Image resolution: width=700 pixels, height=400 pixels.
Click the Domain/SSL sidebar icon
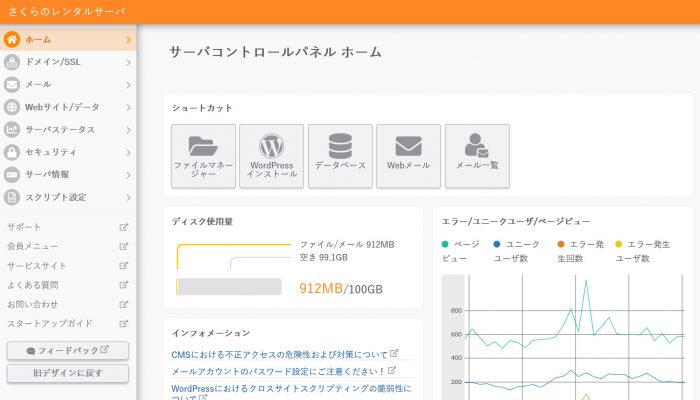pos(12,62)
